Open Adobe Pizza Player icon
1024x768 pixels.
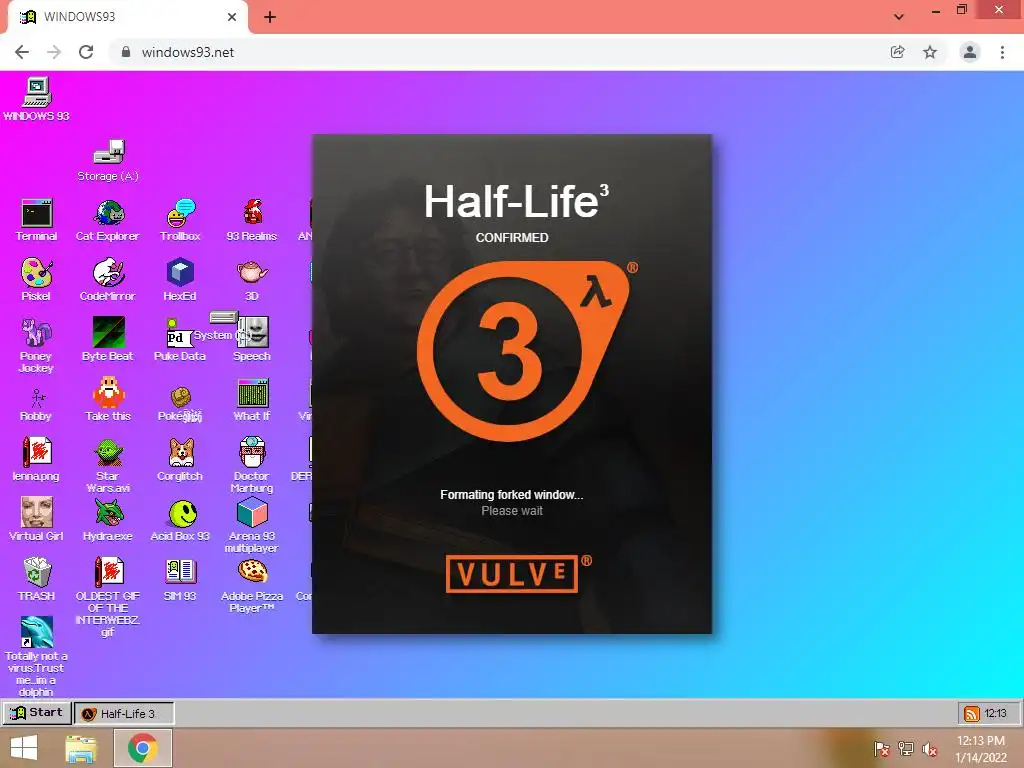[252, 585]
